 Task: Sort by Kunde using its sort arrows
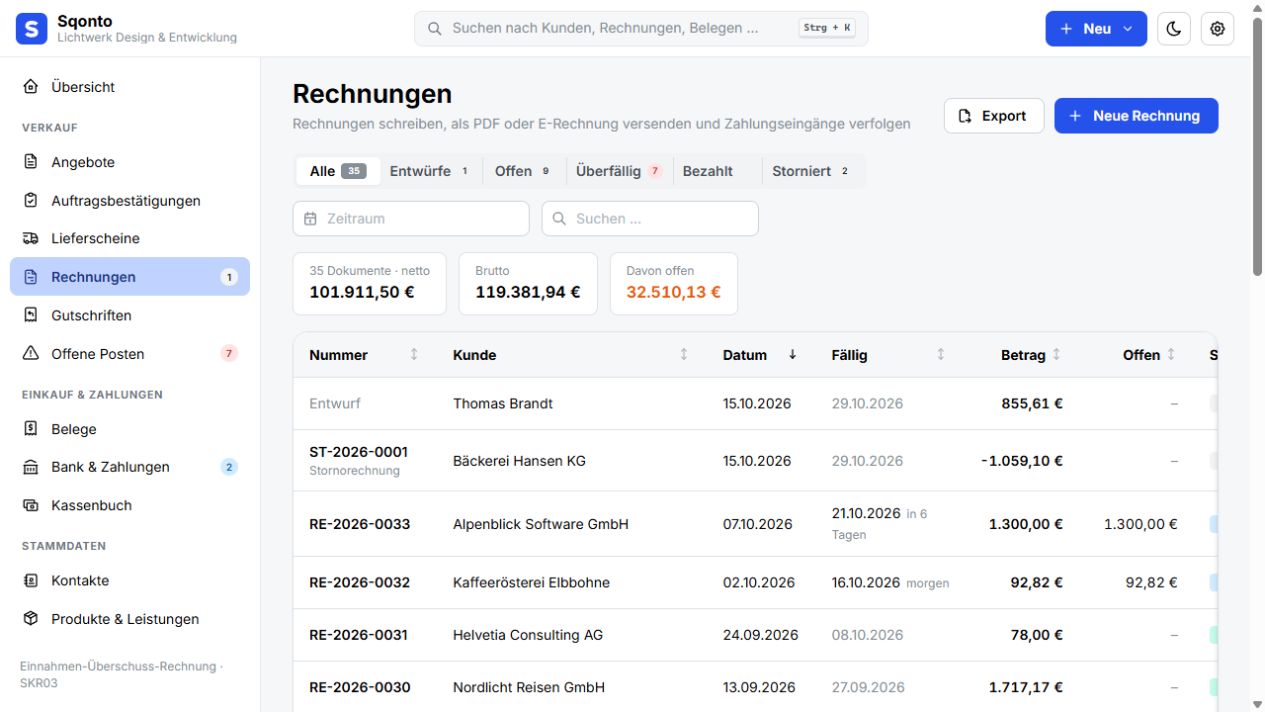684,354
